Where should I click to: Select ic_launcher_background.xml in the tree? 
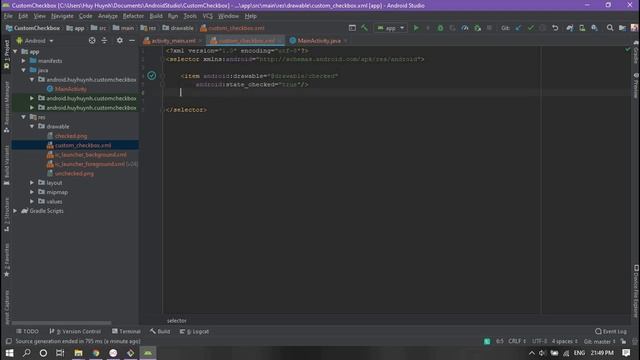(x=91, y=155)
